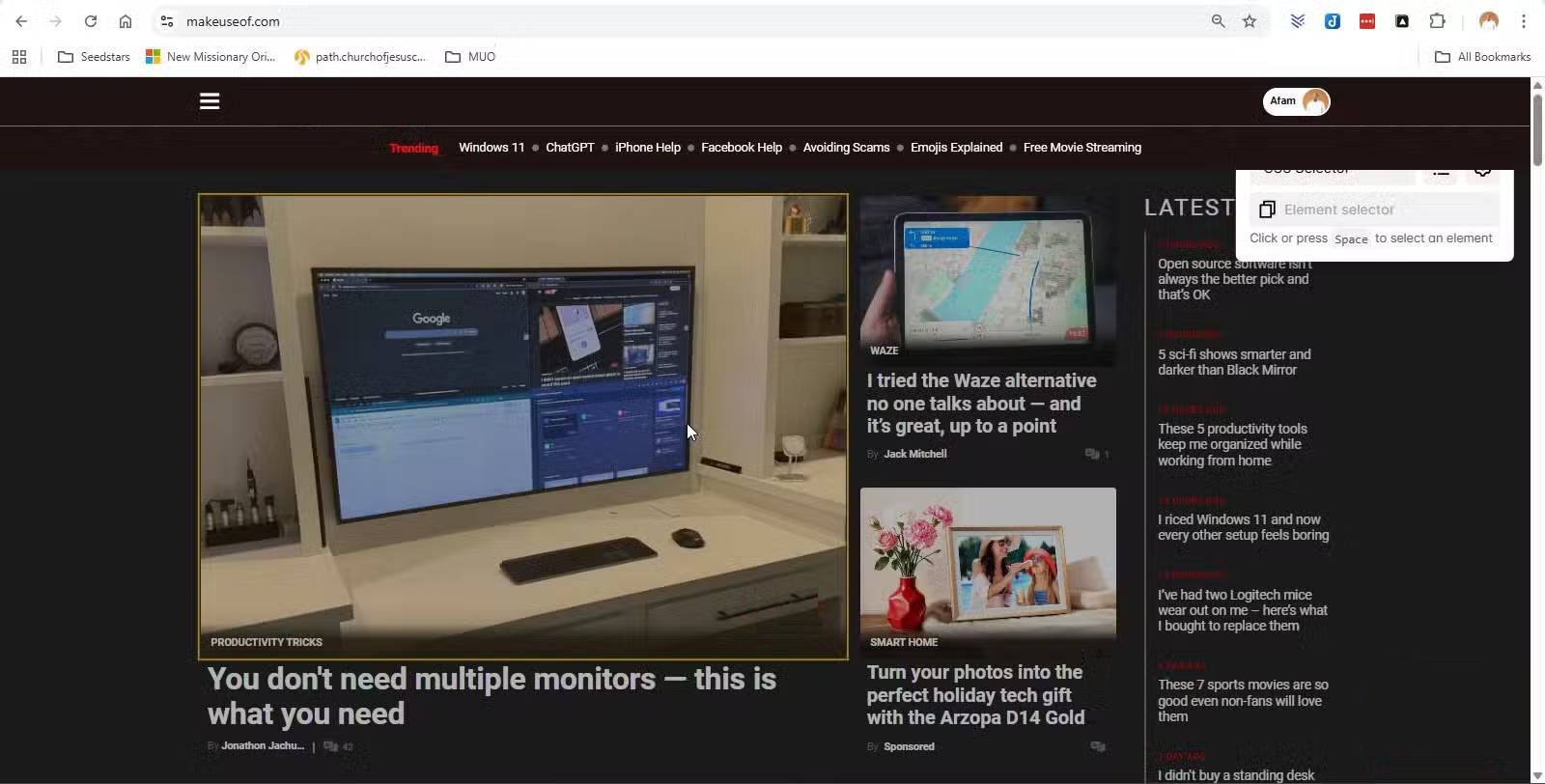Screen dimensions: 1545x784
Task: Open the Afam account button
Action: pos(1296,101)
